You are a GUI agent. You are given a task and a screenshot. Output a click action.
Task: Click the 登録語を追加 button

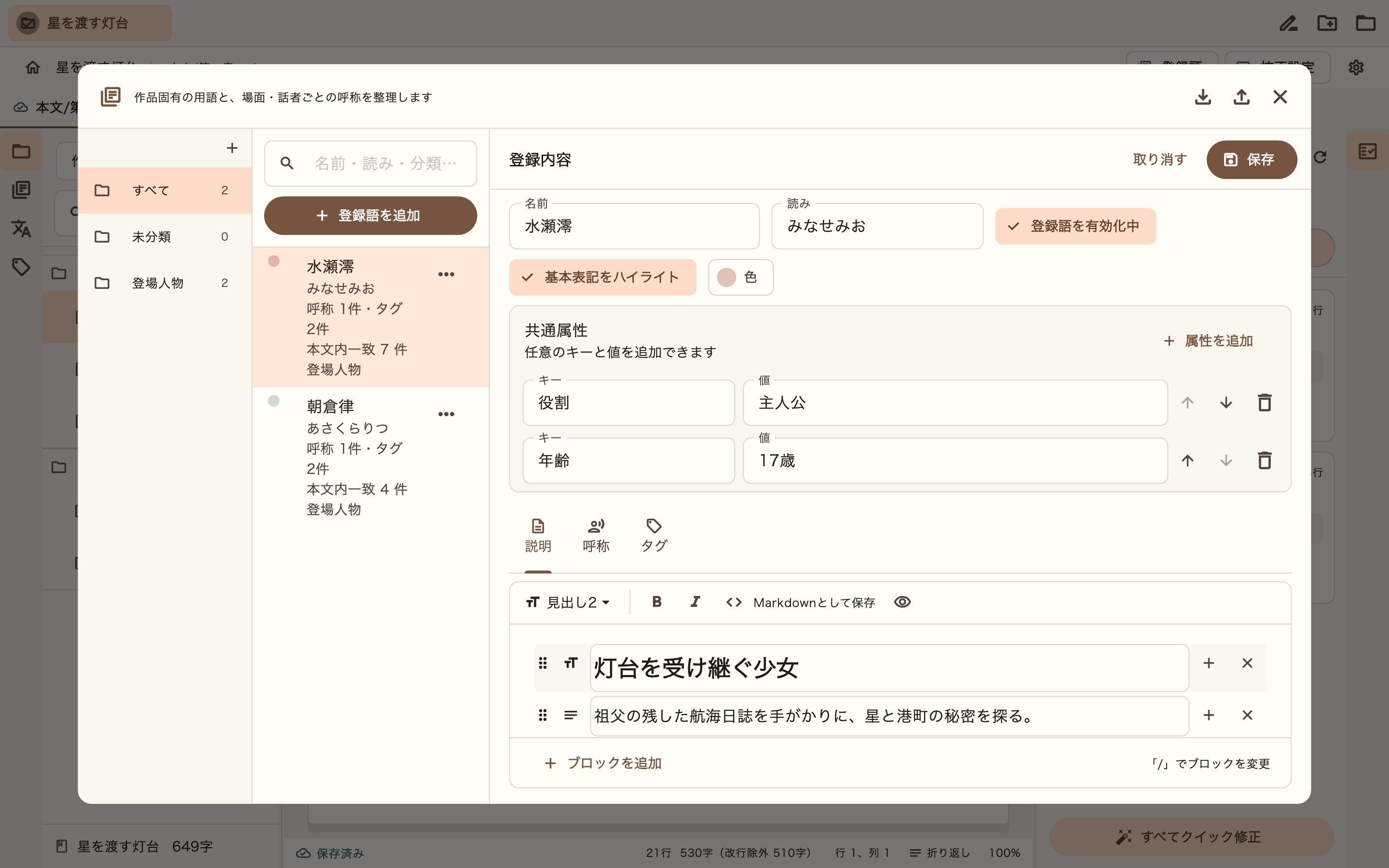370,216
